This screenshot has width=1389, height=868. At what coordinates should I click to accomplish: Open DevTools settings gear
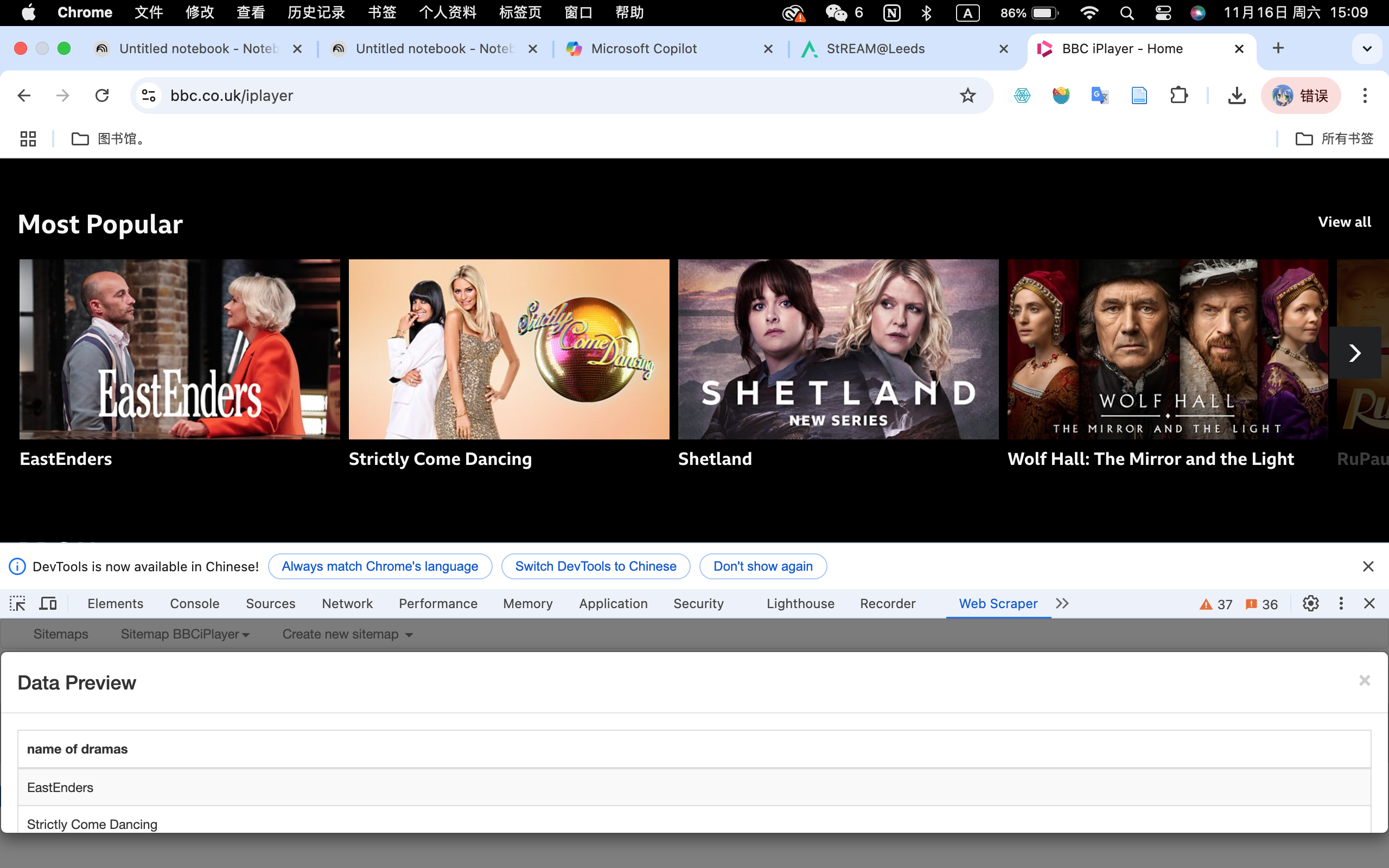pyautogui.click(x=1311, y=603)
